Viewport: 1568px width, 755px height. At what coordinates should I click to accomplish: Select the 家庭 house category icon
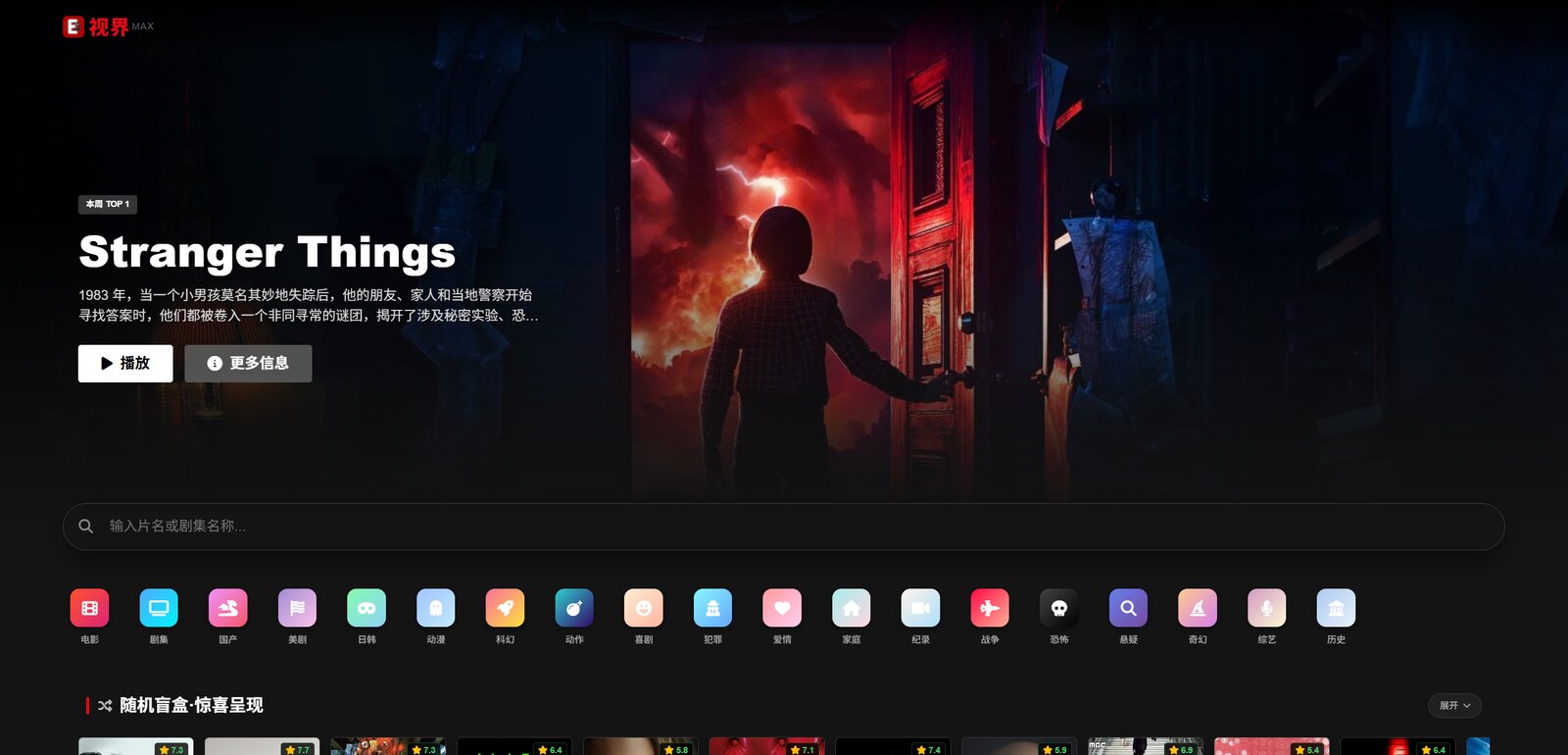coord(852,608)
